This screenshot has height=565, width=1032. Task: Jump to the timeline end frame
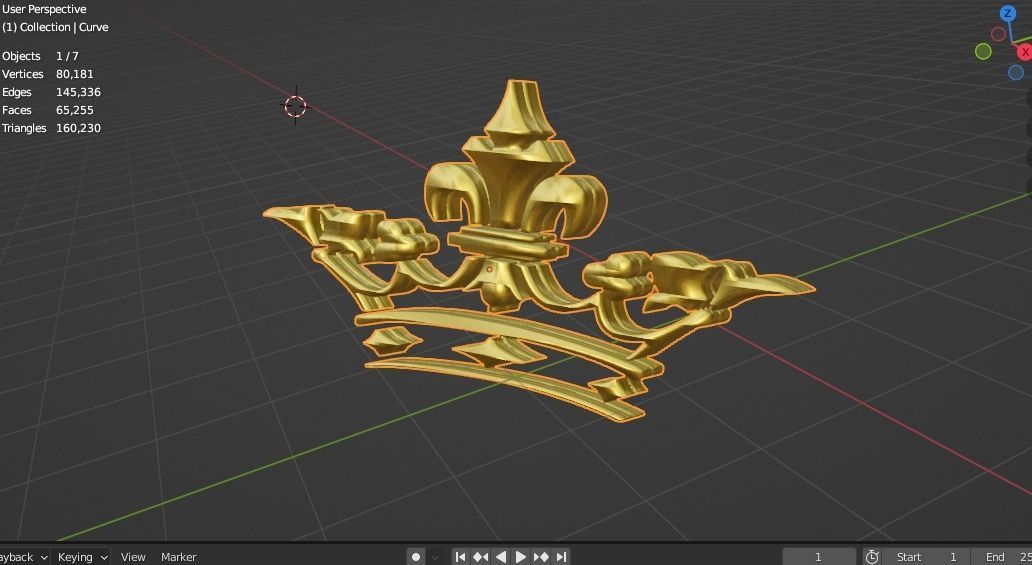561,557
